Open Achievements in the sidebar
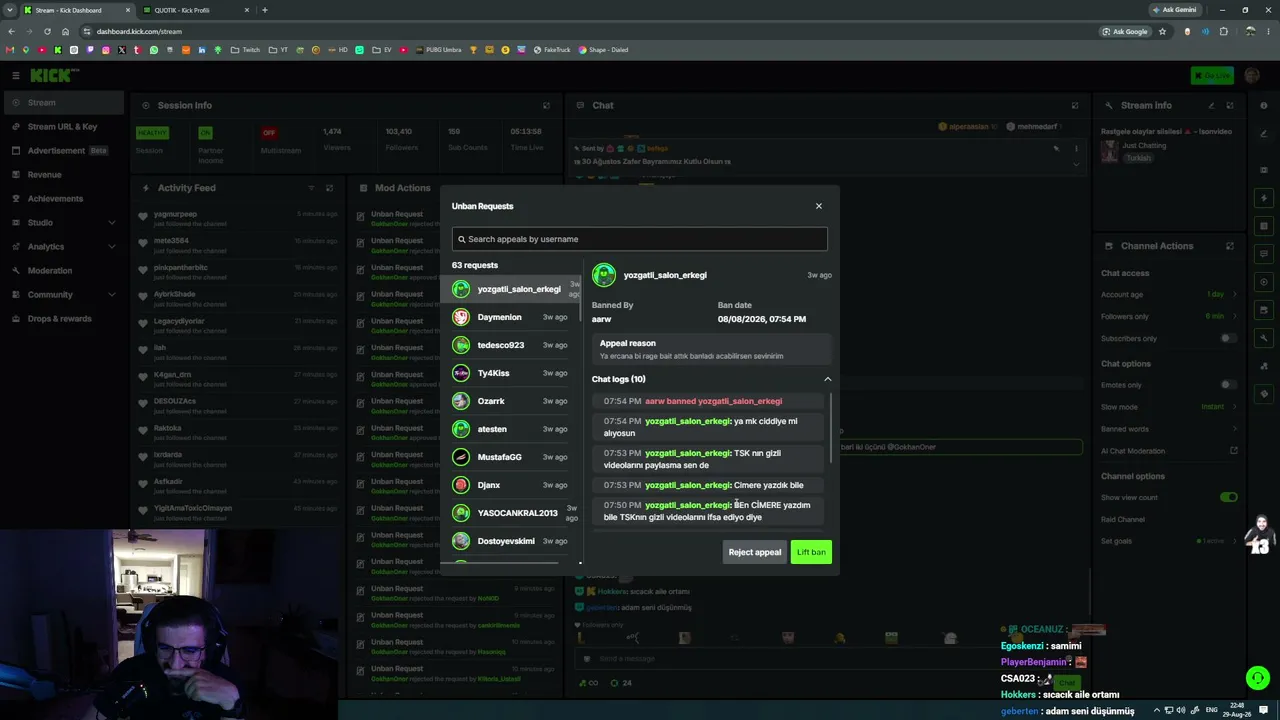 62,199
